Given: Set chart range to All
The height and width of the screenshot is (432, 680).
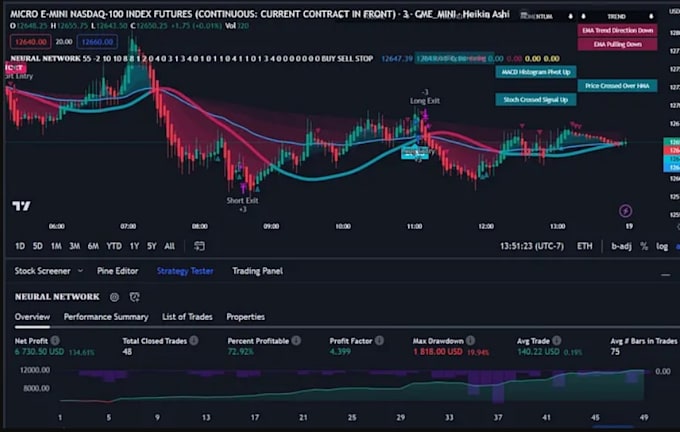Looking at the screenshot, I should pos(170,246).
